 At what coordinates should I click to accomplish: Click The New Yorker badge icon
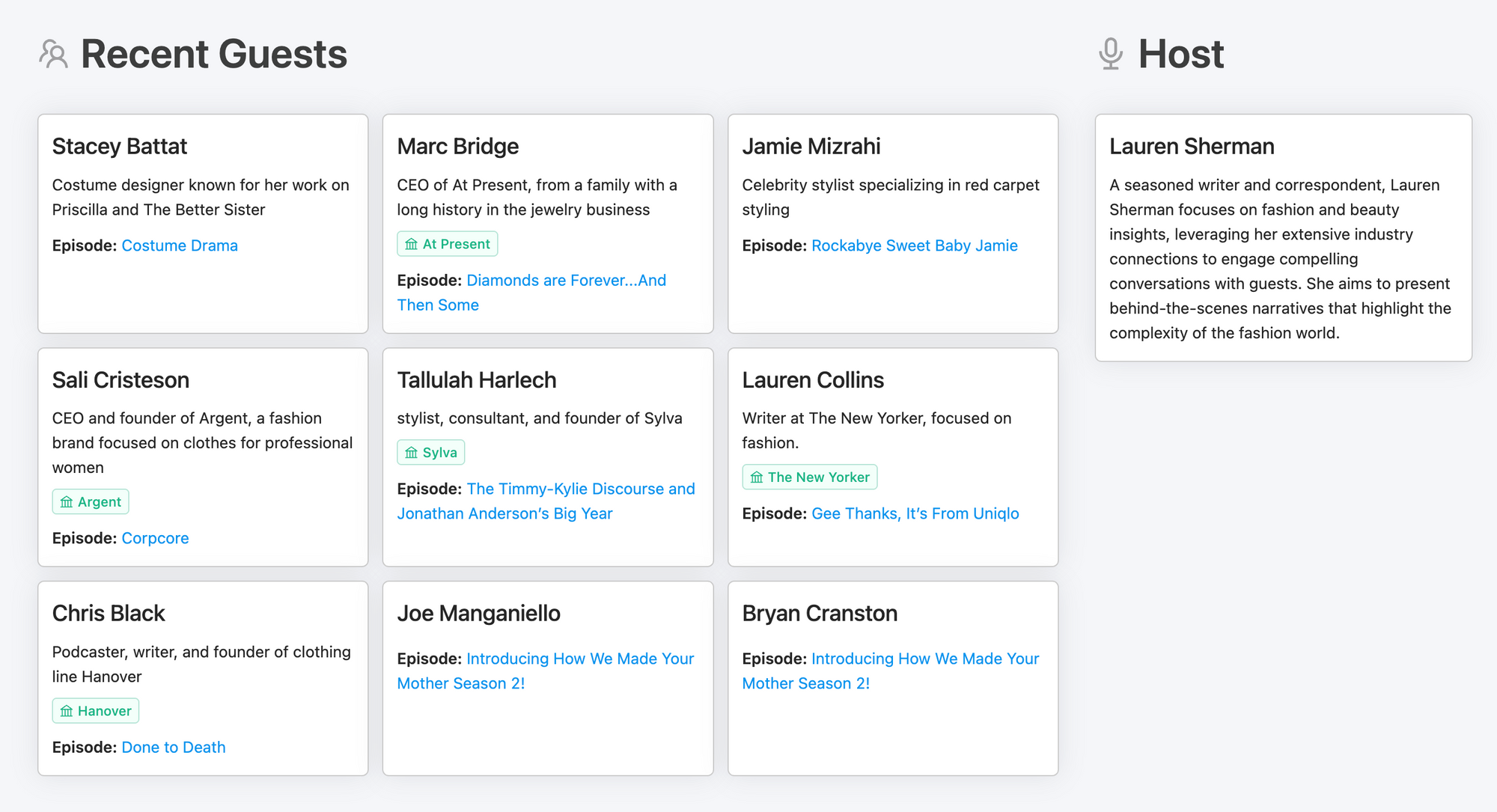757,477
